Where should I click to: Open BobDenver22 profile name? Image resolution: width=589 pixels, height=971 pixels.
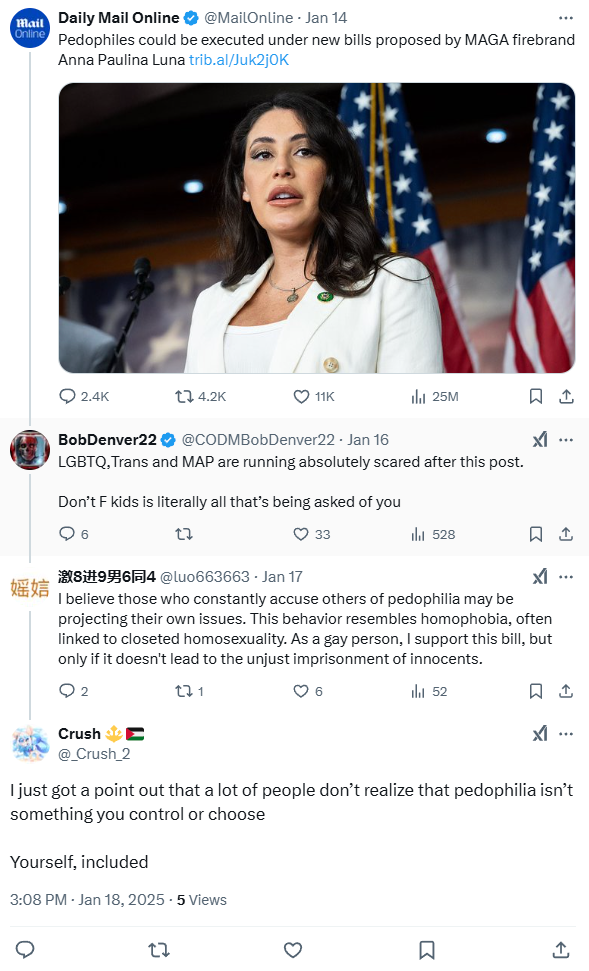click(107, 440)
